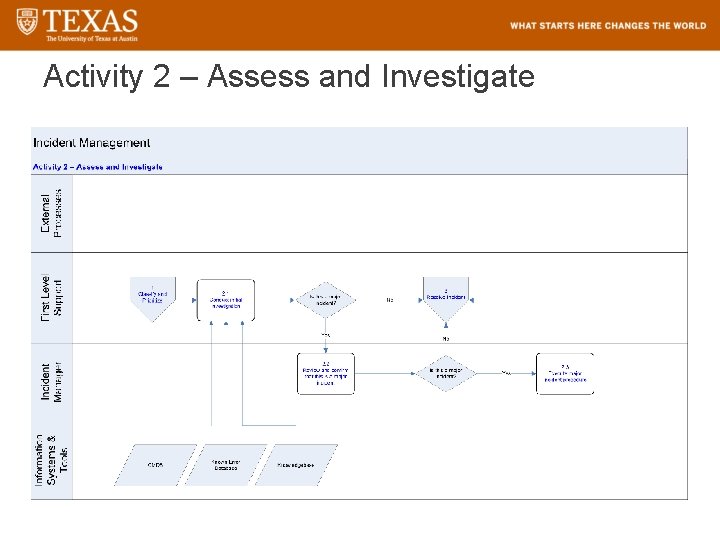720x540 pixels.
Task: Select the 'External Processes' swimlane label
Action: point(51,213)
